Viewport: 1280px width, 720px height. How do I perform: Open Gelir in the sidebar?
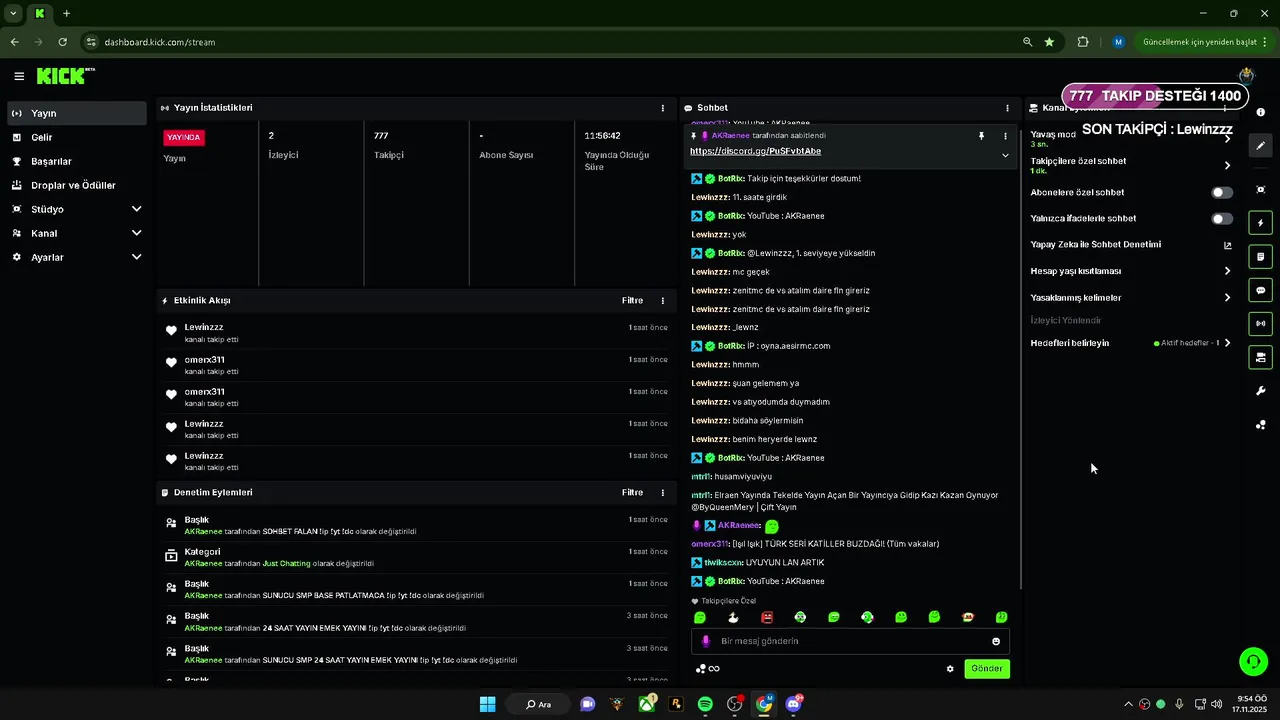77,137
